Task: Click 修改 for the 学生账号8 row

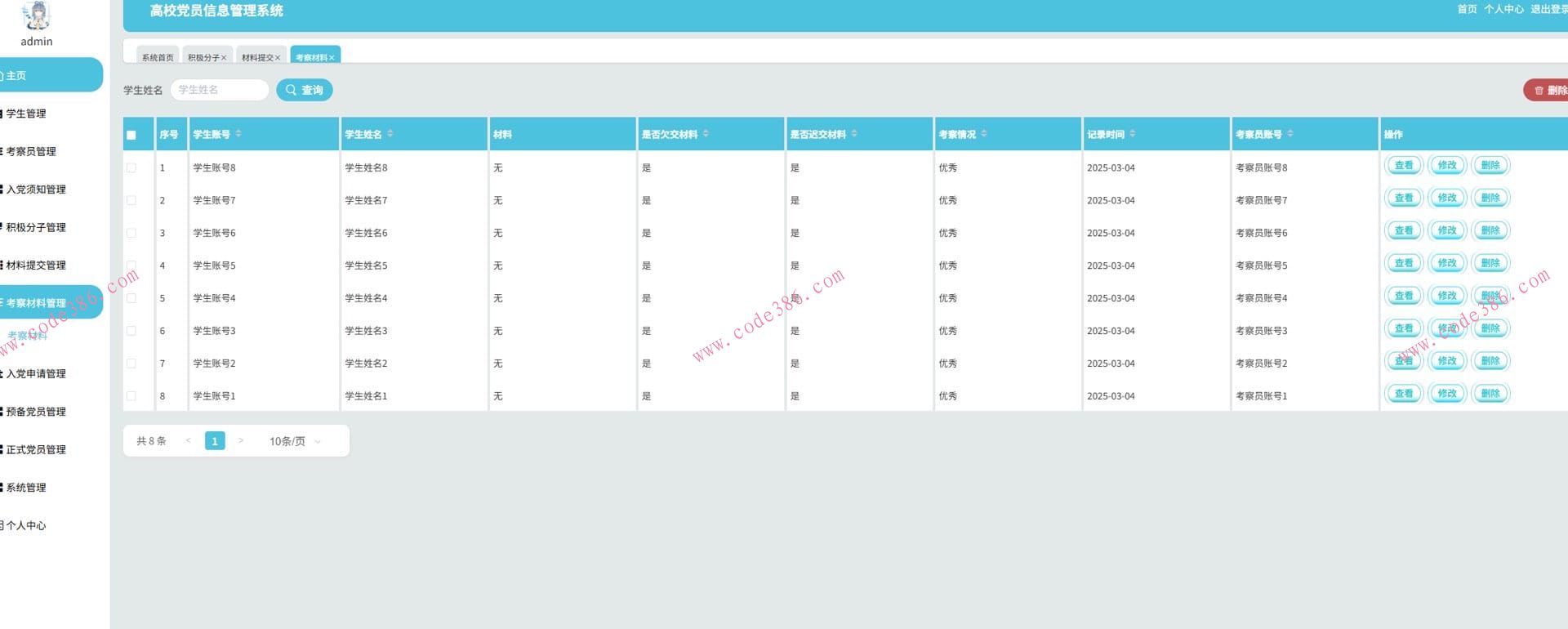Action: coord(1447,165)
